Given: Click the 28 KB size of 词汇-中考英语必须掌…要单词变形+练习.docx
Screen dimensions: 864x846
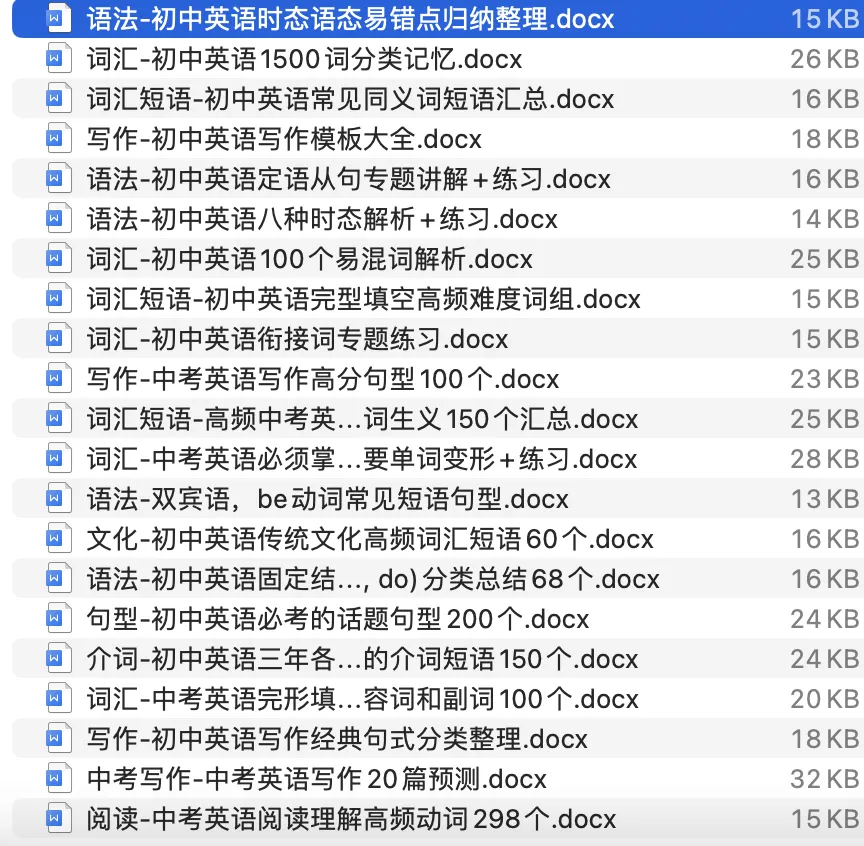Looking at the screenshot, I should click(825, 459).
